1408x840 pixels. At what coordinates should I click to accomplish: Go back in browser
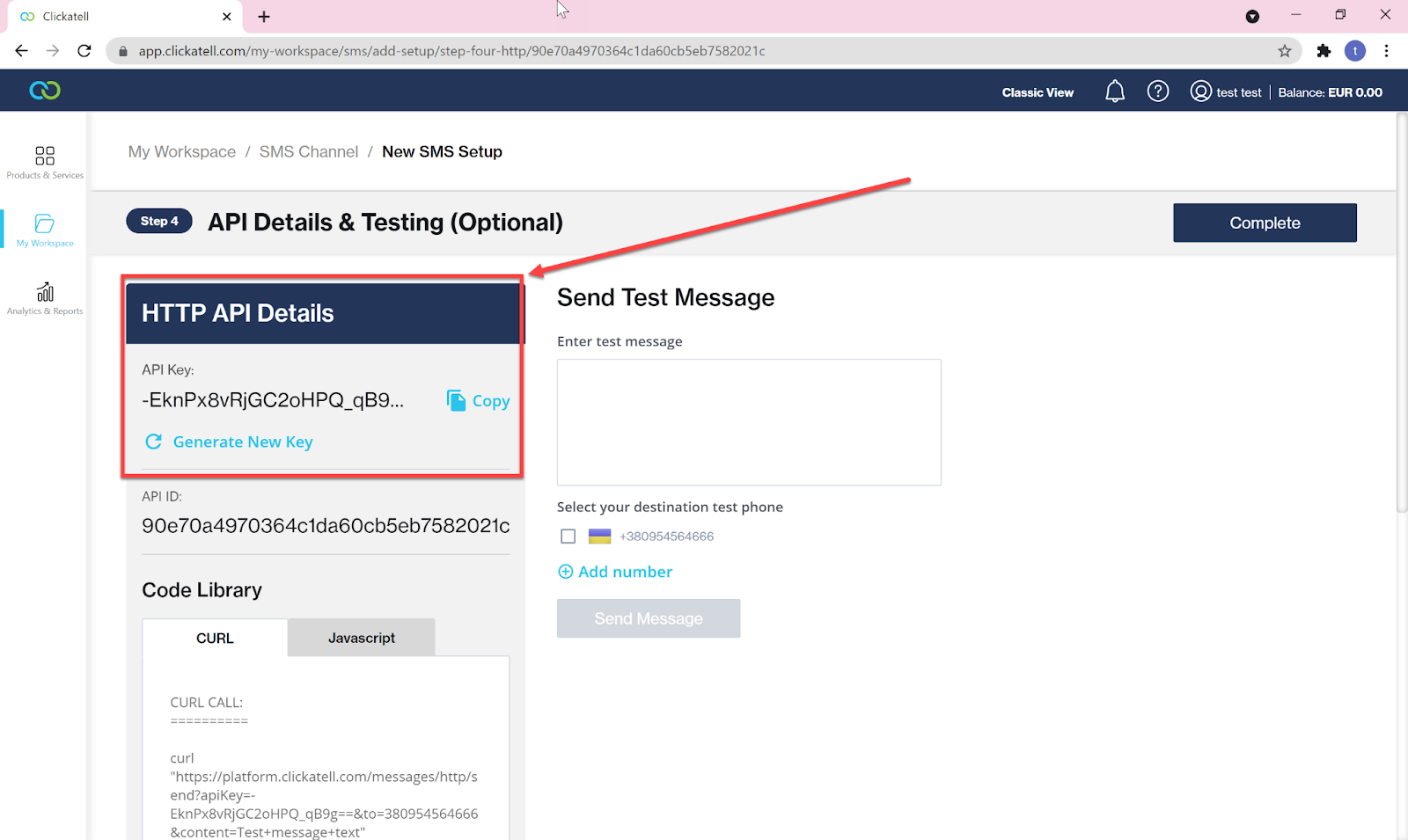coord(21,51)
